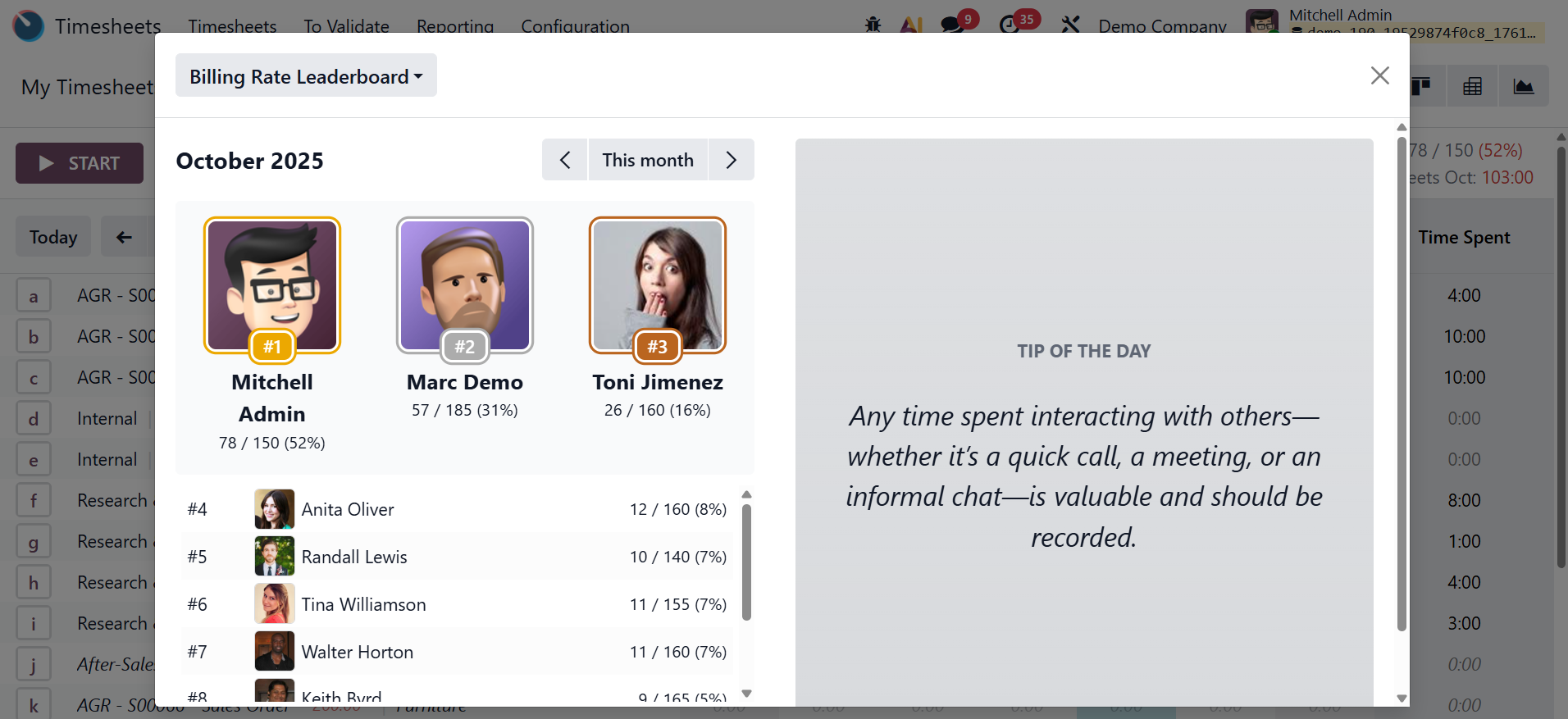Viewport: 1568px width, 719px height.
Task: Open the AI assistant icon
Action: click(x=911, y=25)
